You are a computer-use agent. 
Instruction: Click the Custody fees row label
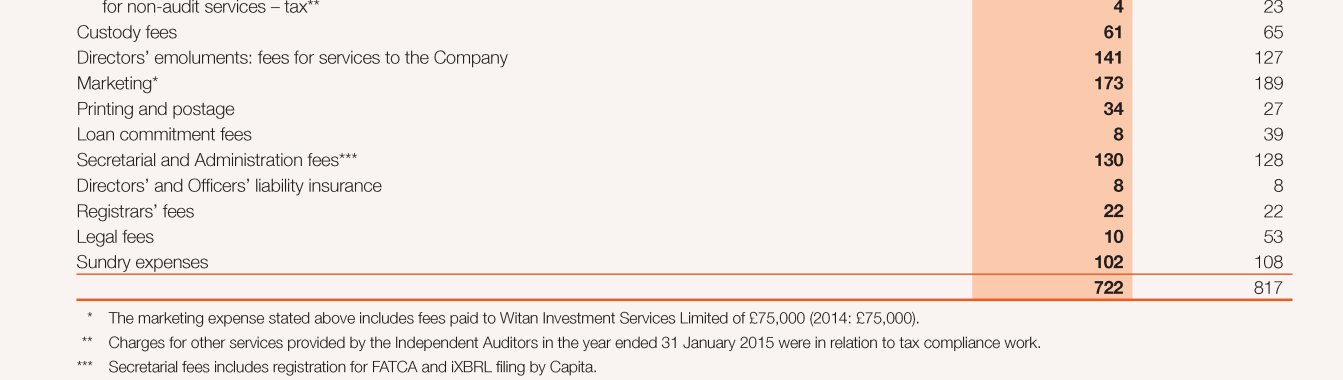point(127,33)
